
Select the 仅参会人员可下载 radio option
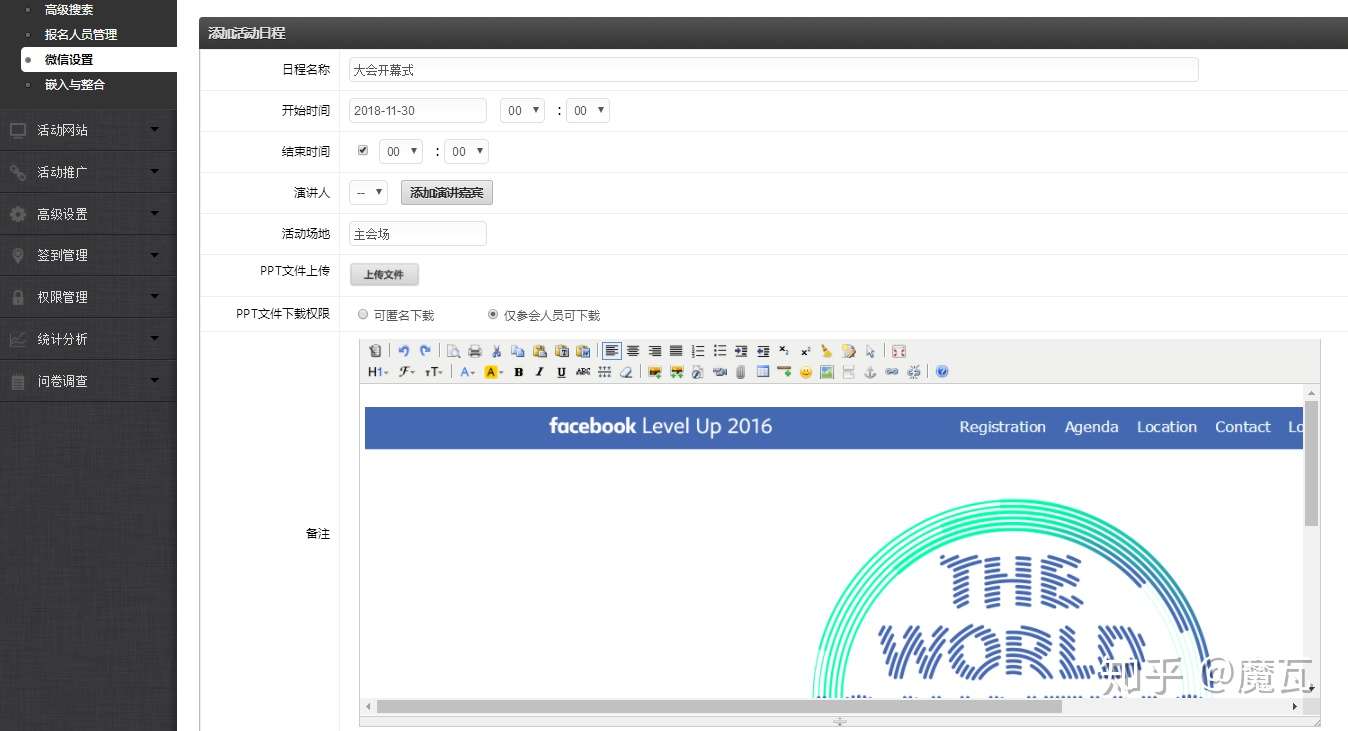click(492, 314)
